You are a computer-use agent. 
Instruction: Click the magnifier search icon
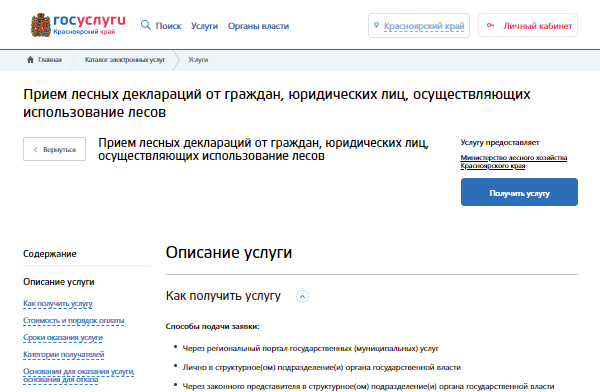[x=146, y=25]
